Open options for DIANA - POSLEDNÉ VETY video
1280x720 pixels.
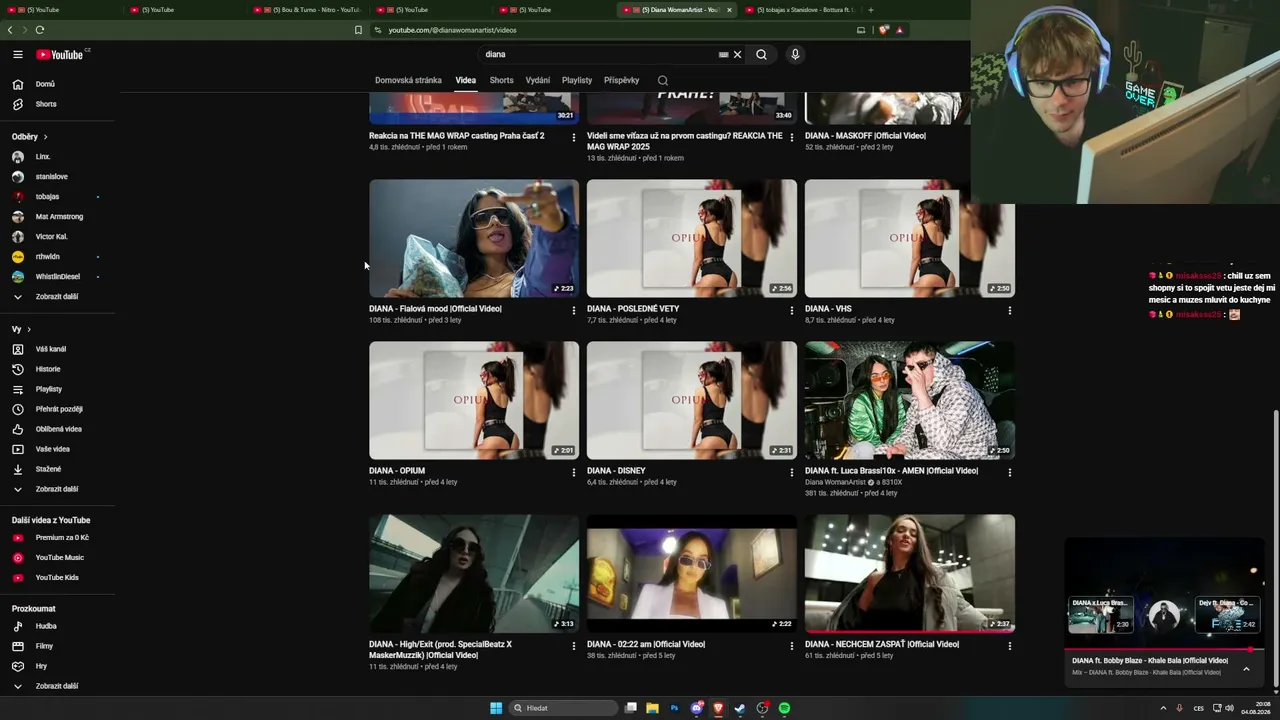(792, 310)
